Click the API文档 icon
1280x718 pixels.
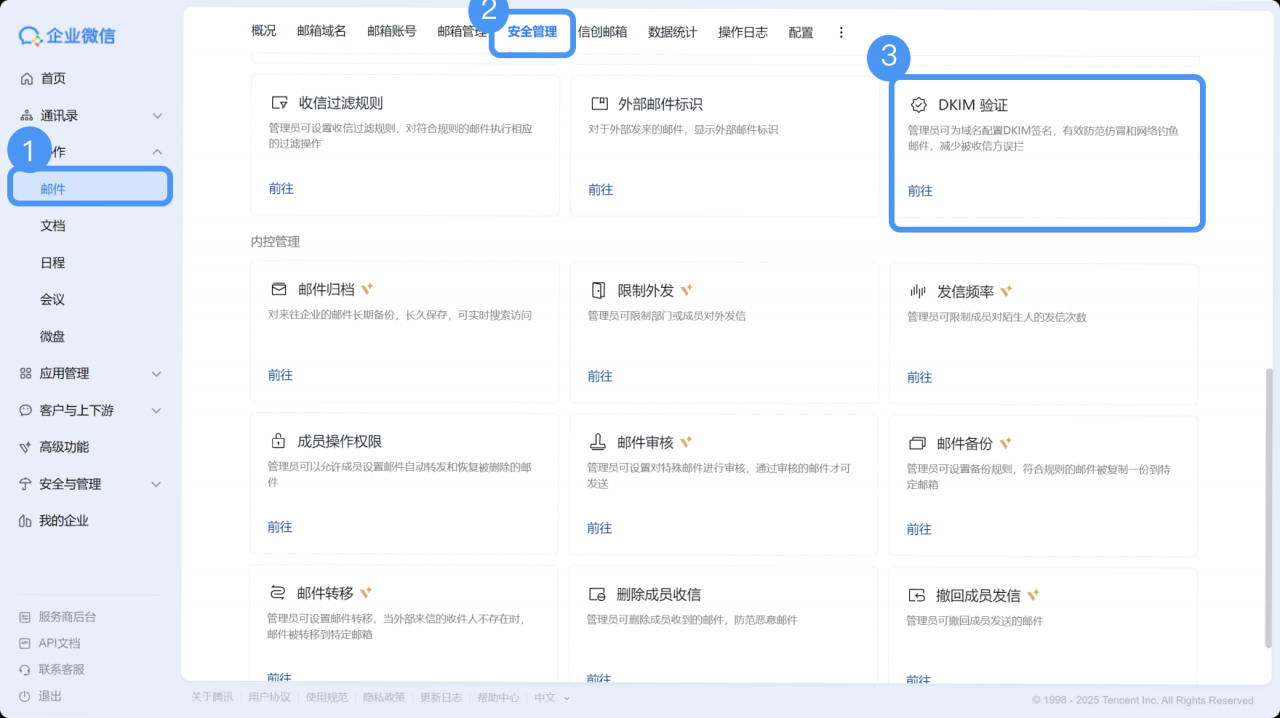[x=25, y=643]
